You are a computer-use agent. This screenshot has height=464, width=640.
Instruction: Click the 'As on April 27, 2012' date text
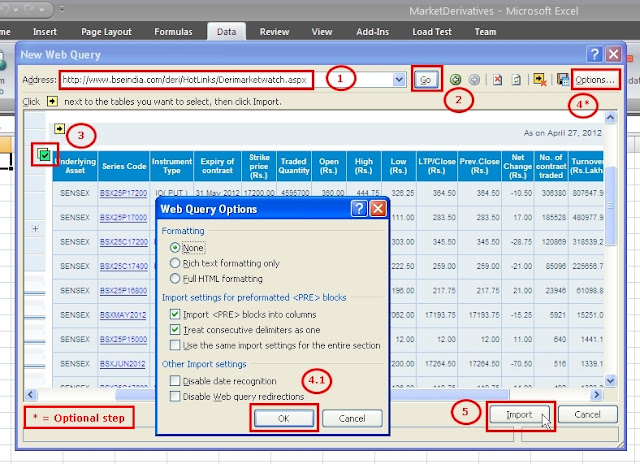(x=562, y=133)
